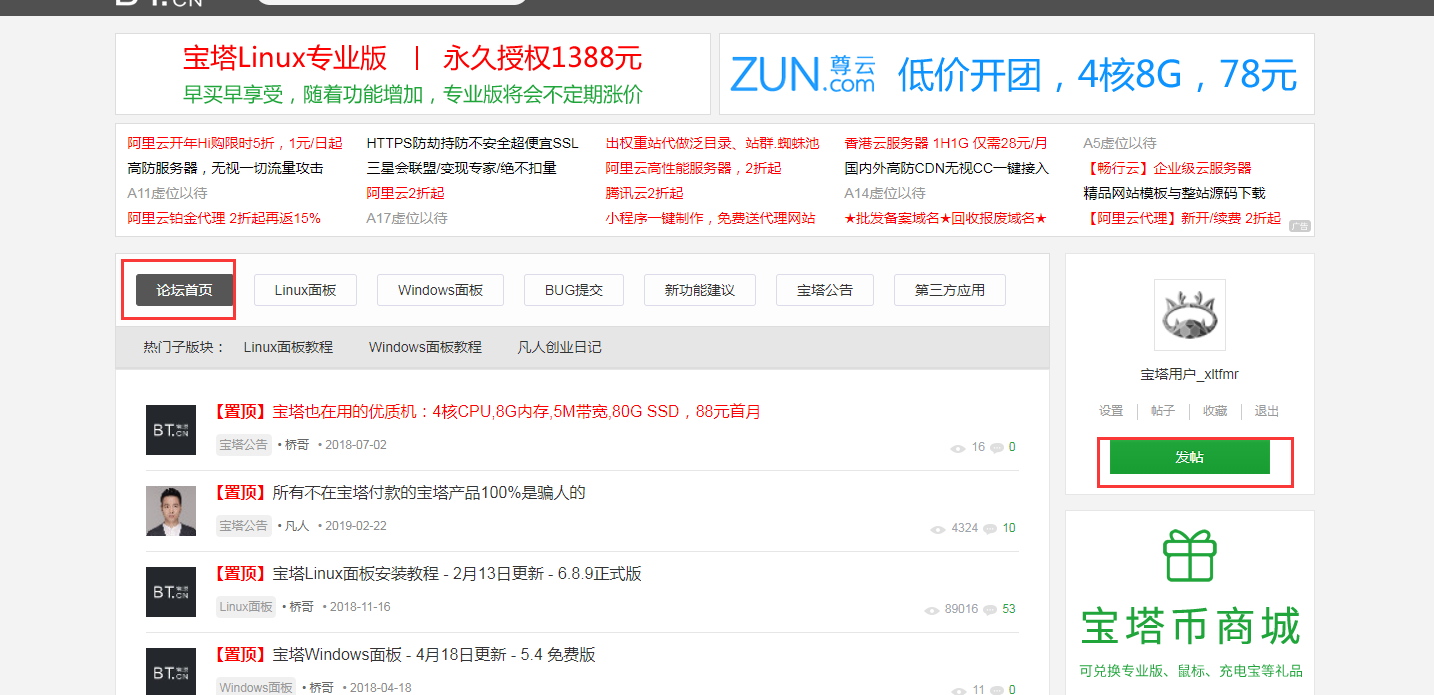Click author 凡人 dated 2019-02-22

coord(298,525)
